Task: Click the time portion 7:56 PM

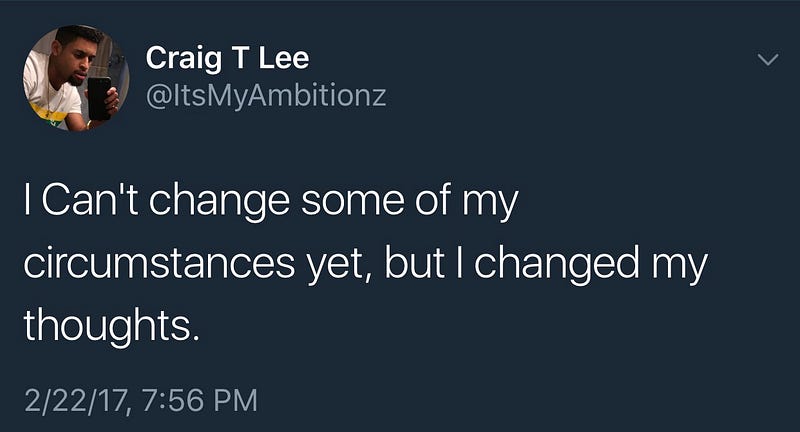Action: (201, 400)
